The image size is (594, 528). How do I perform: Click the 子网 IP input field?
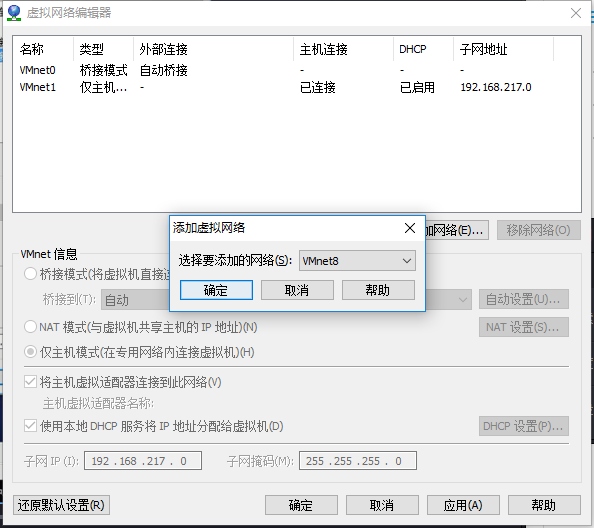(x=143, y=461)
